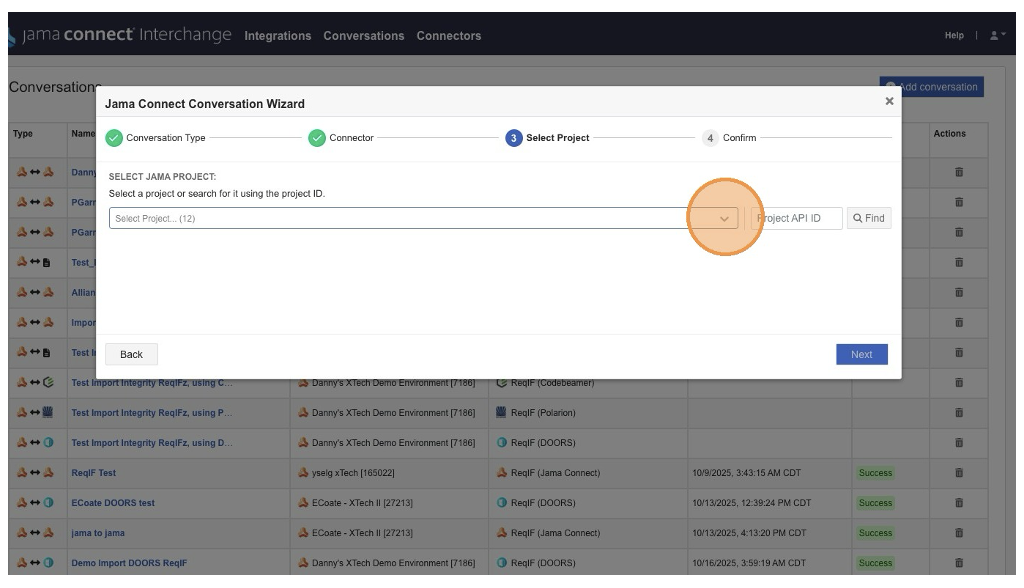This screenshot has height=588, width=1024.
Task: Delete the Polarion ReqIF conversation row
Action: pos(959,412)
